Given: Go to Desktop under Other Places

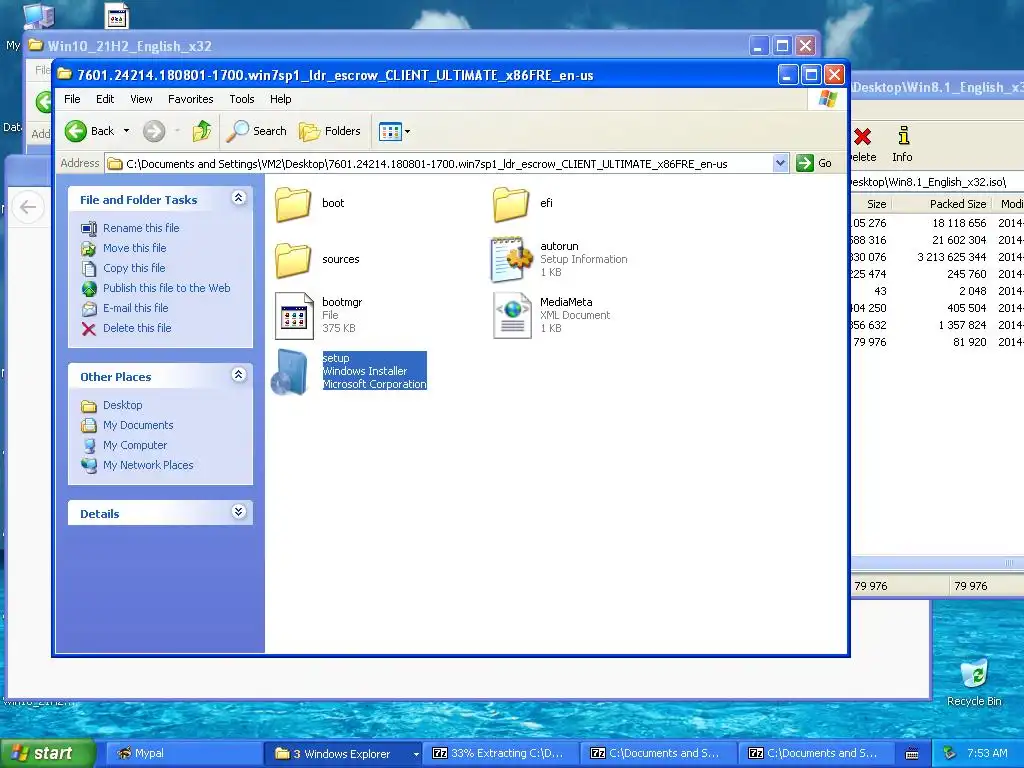Looking at the screenshot, I should pos(122,405).
